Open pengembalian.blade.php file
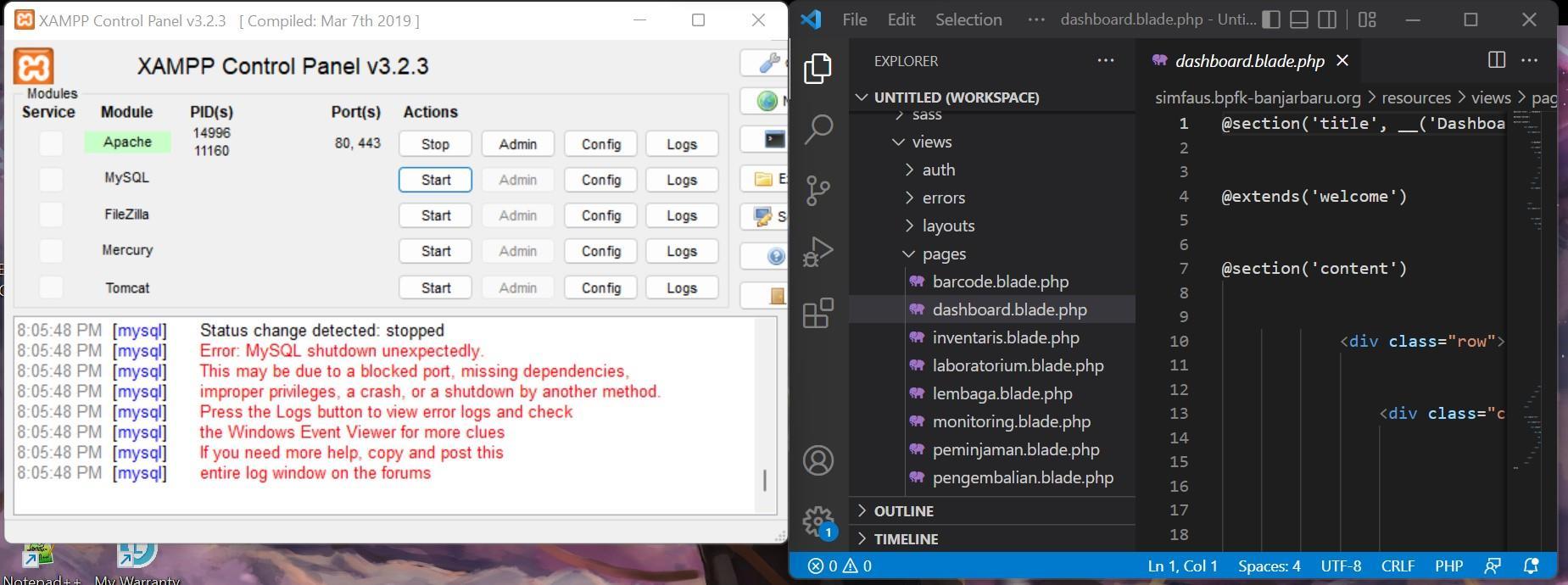The width and height of the screenshot is (1568, 585). (x=1022, y=477)
